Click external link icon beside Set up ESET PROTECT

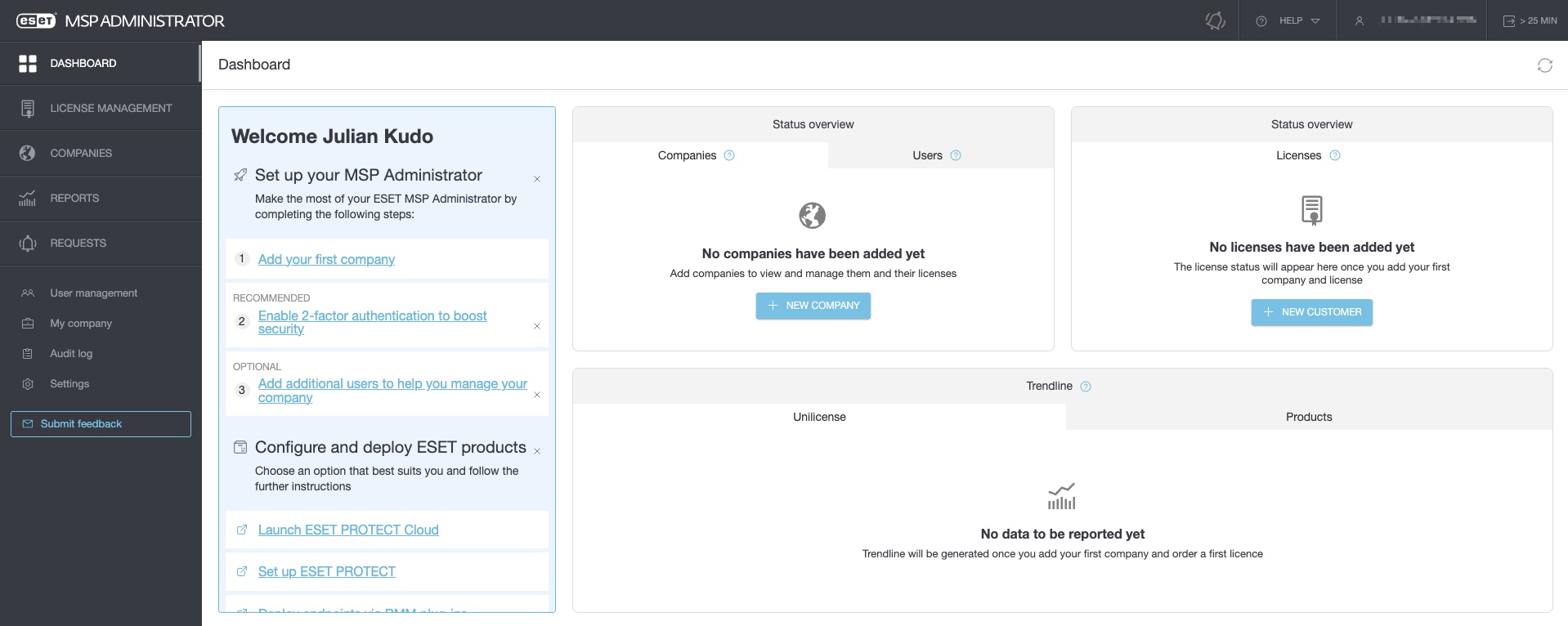(242, 571)
